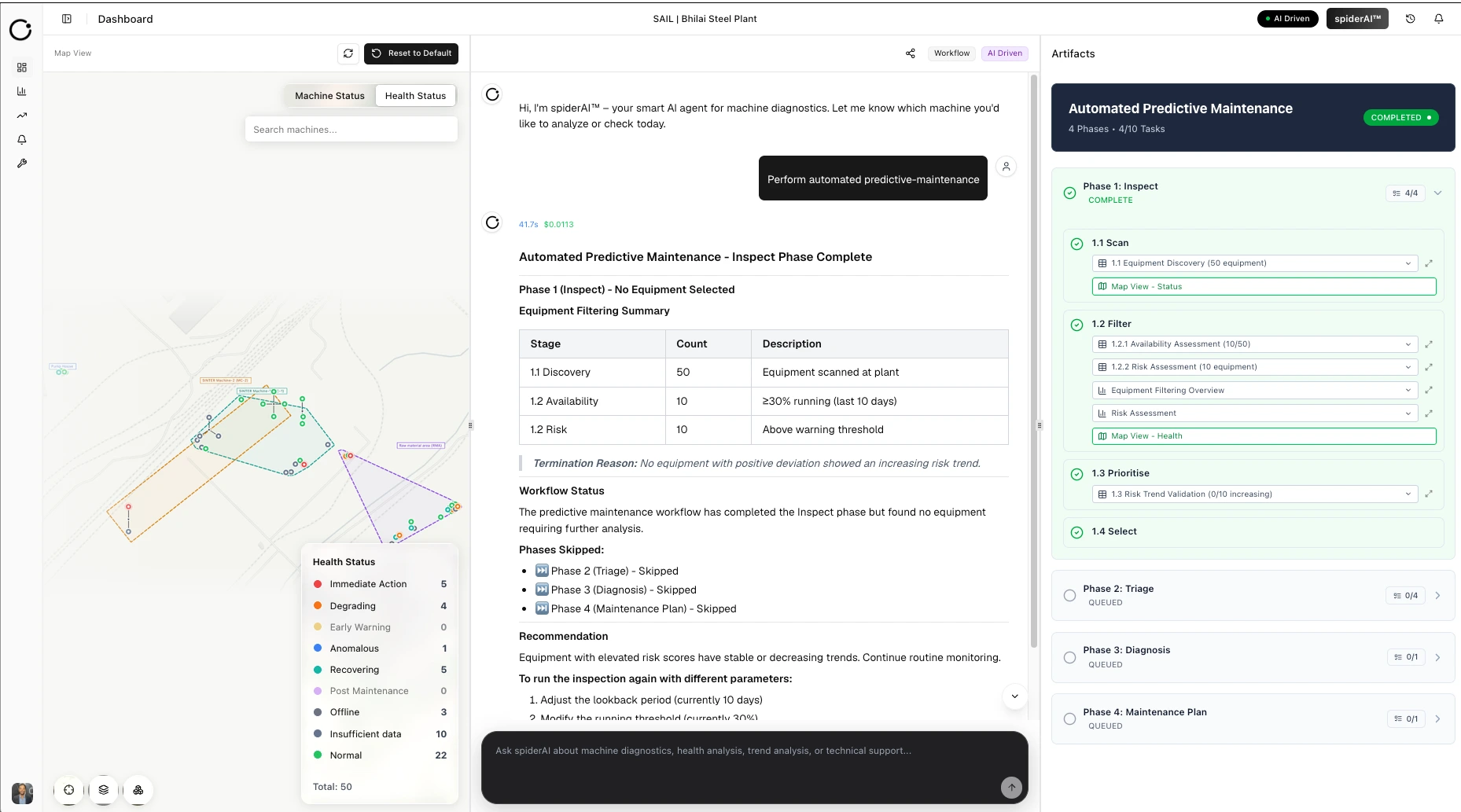Viewport: 1461px width, 812px height.
Task: Expand the Phase 2: Triage section
Action: point(1438,596)
